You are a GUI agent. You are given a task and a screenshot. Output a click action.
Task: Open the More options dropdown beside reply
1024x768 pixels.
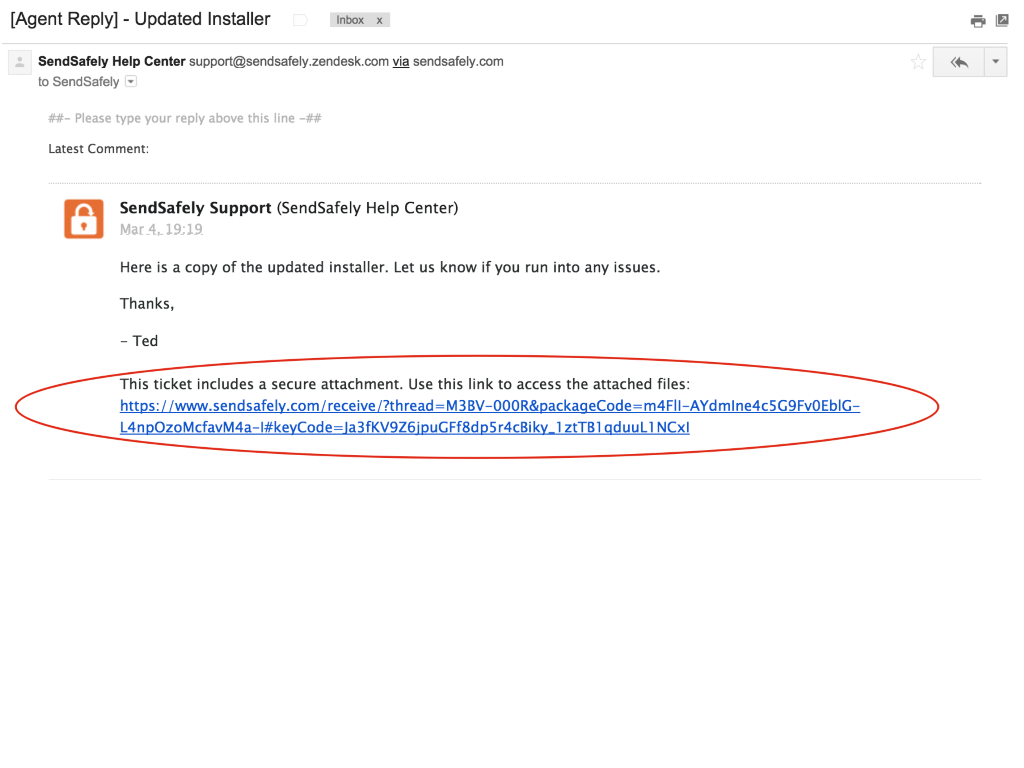point(995,62)
